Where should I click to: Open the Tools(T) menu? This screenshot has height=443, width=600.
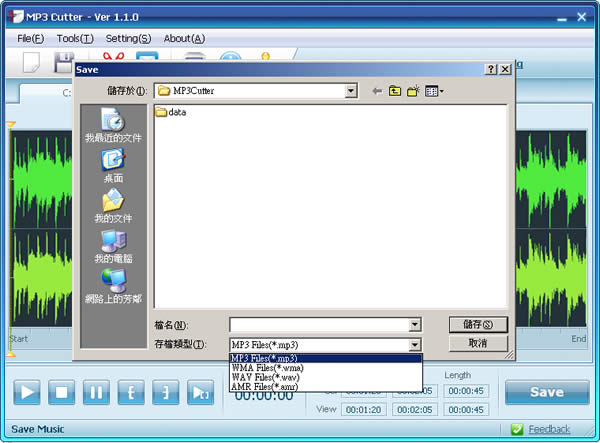pos(75,39)
